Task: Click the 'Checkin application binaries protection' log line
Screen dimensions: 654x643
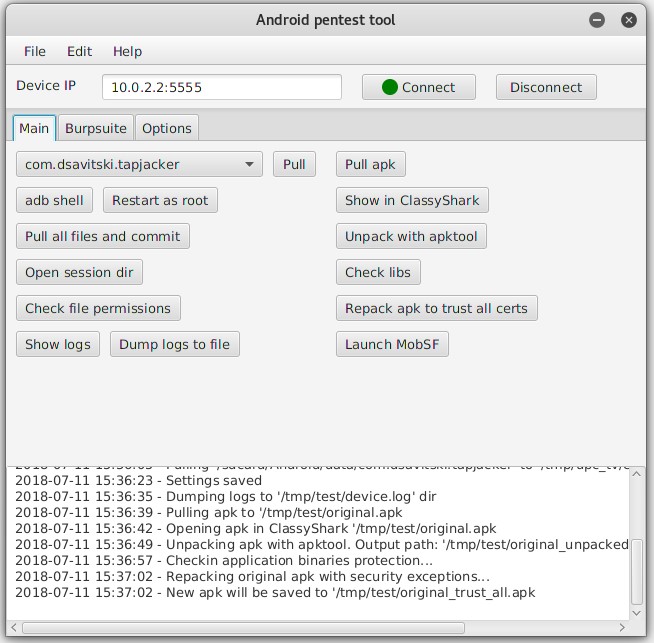Action: [x=224, y=560]
